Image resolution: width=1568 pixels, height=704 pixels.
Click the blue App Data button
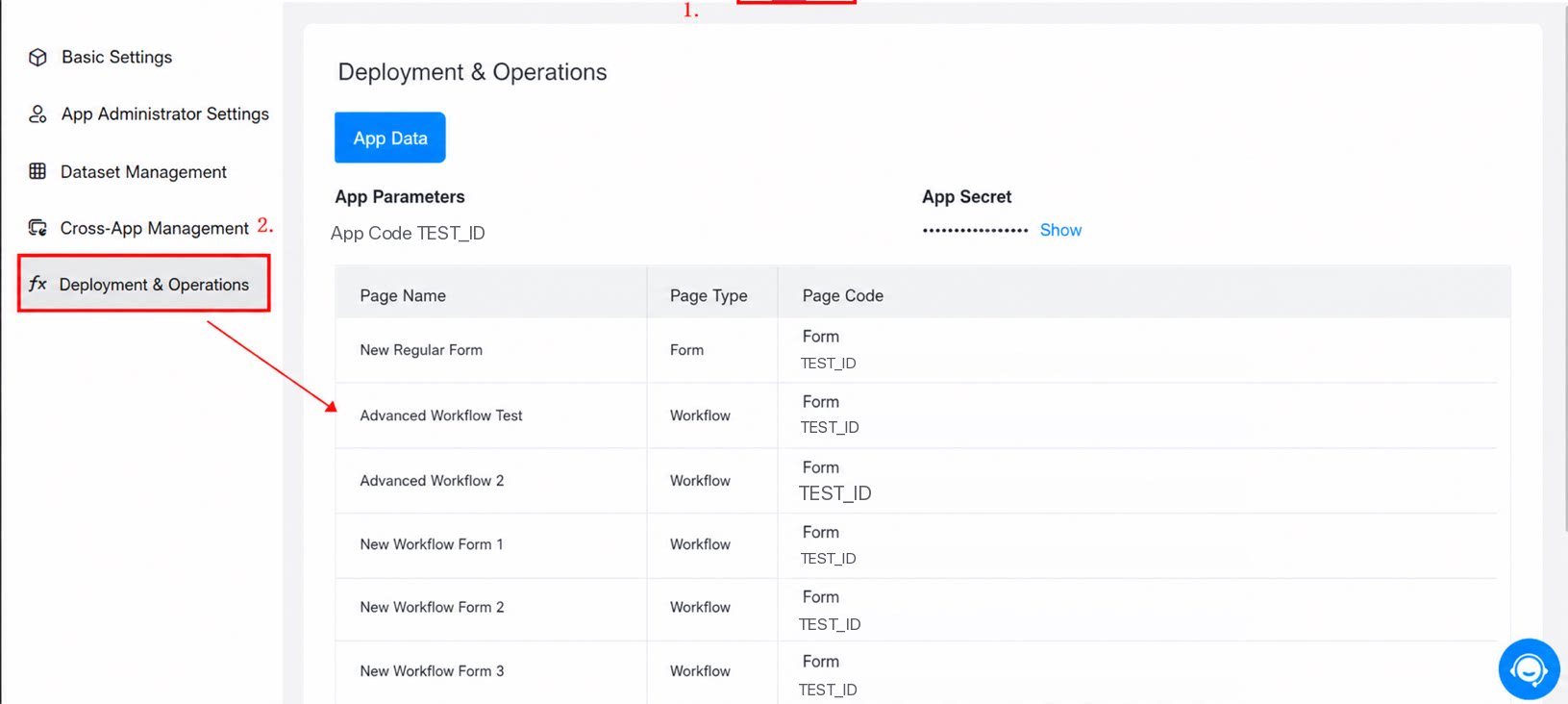click(390, 138)
